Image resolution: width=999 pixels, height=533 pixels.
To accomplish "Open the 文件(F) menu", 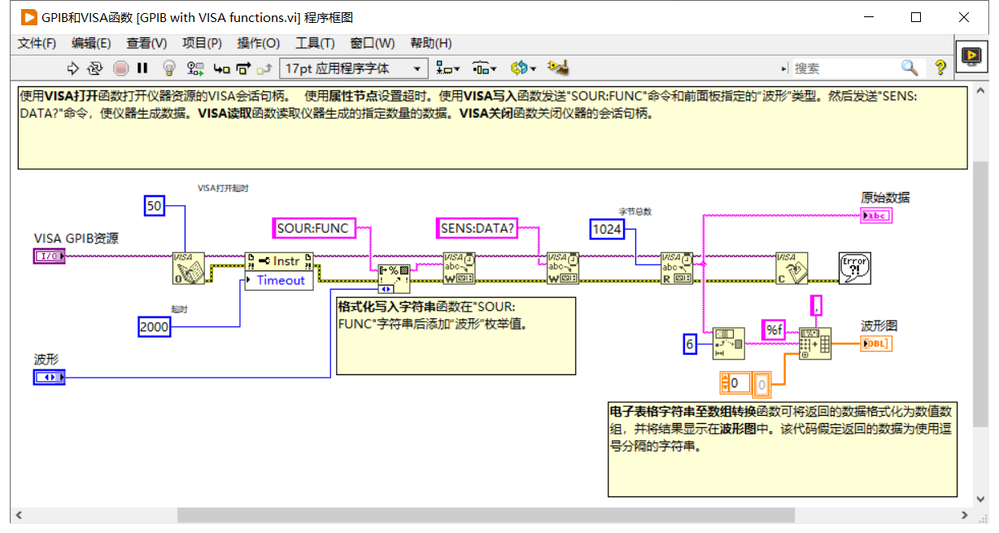I will pos(37,43).
